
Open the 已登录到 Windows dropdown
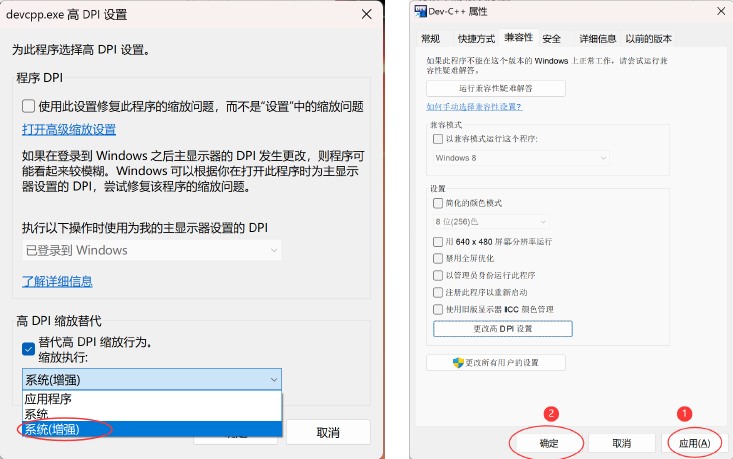(152, 250)
